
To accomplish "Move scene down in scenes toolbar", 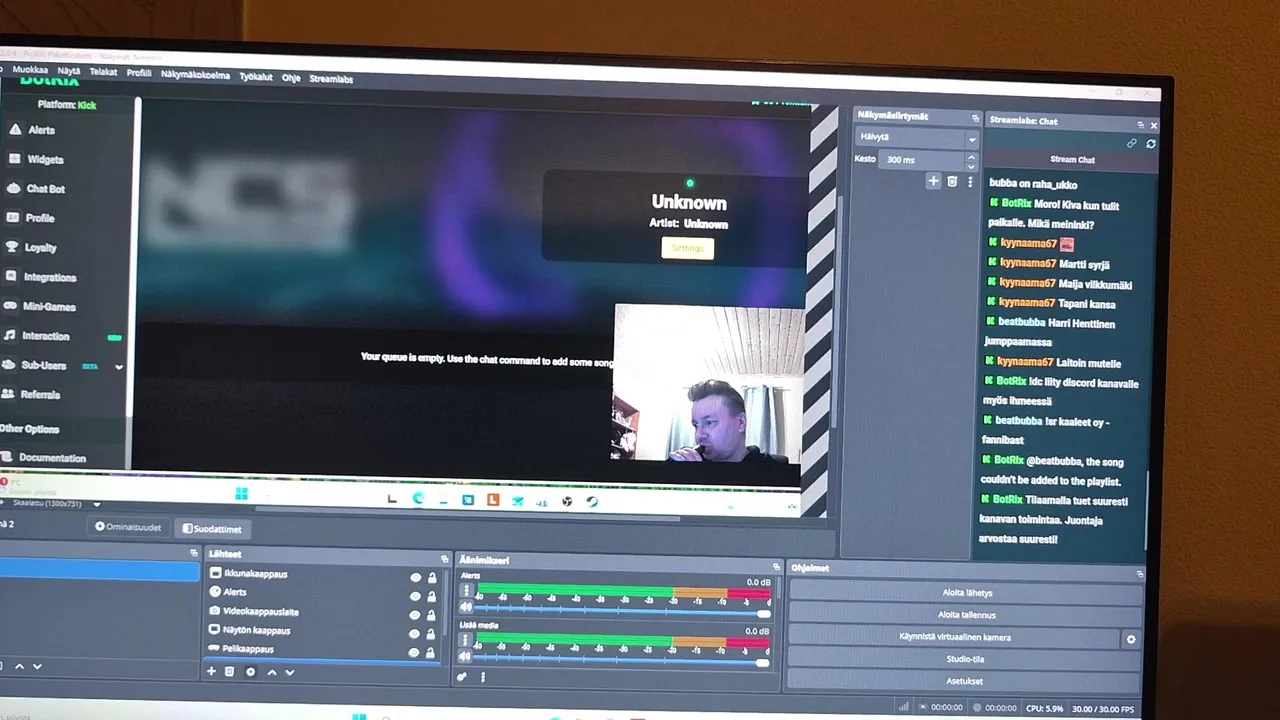I will tap(37, 666).
